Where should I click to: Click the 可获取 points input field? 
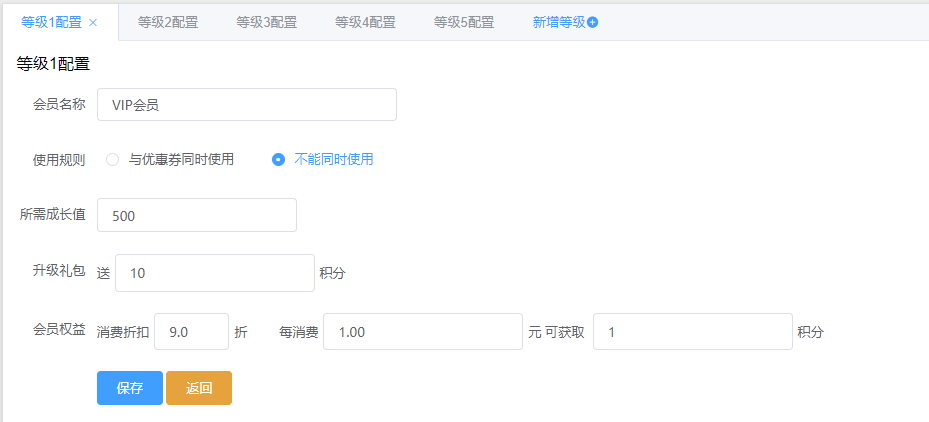click(692, 332)
